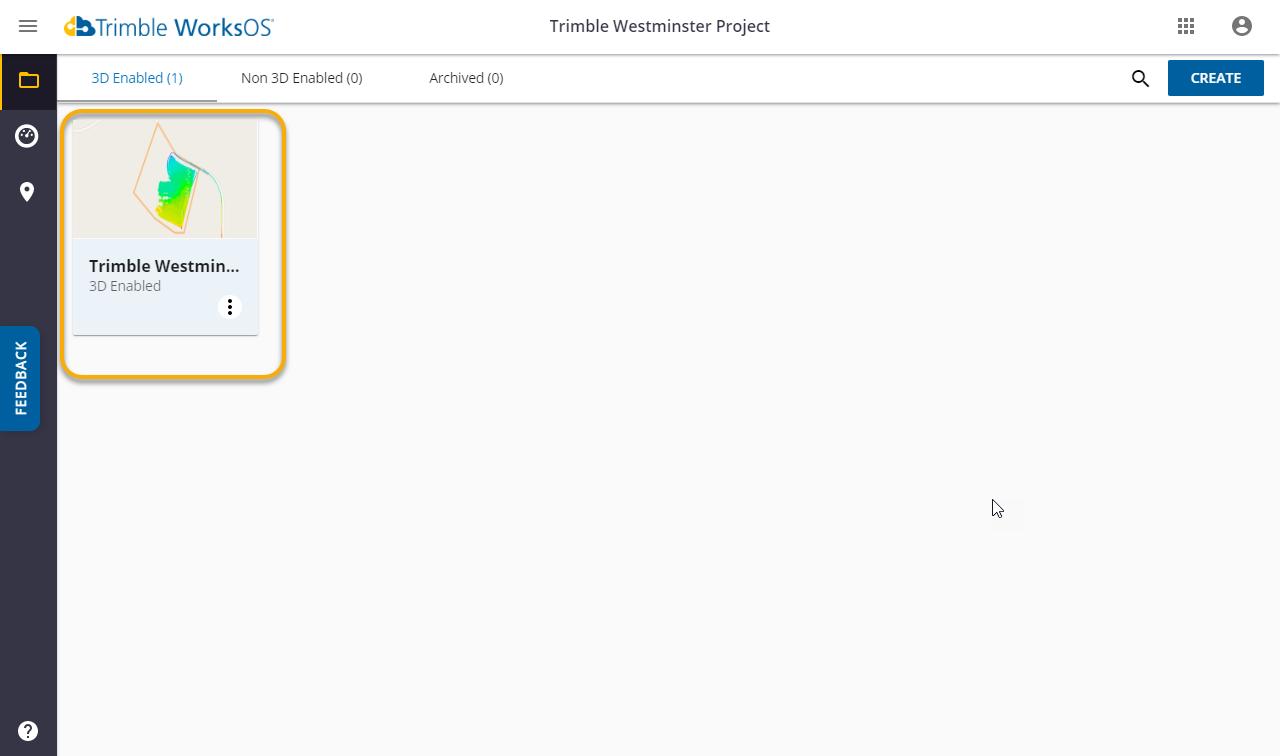Switch to the Non 3D Enabled tab
Image resolution: width=1280 pixels, height=756 pixels.
[301, 78]
